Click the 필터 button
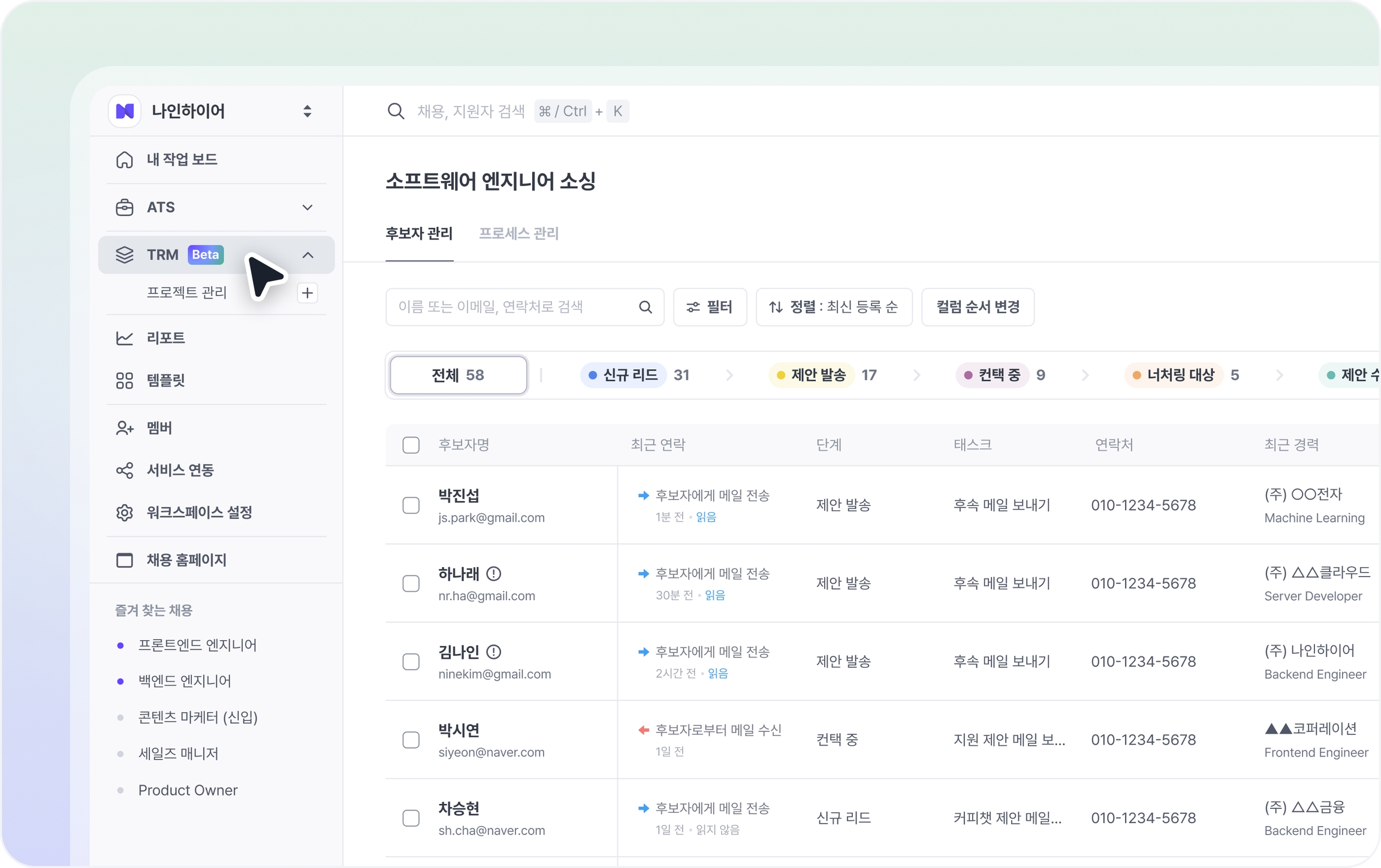1381x868 pixels. (x=710, y=308)
